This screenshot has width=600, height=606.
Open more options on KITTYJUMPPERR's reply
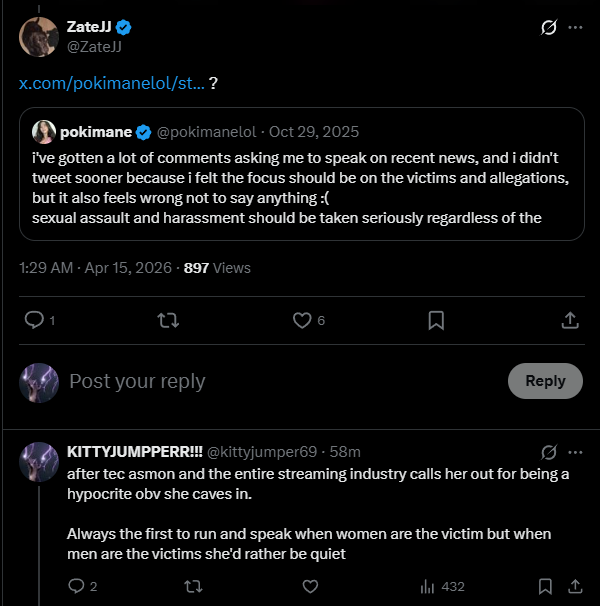pos(575,452)
